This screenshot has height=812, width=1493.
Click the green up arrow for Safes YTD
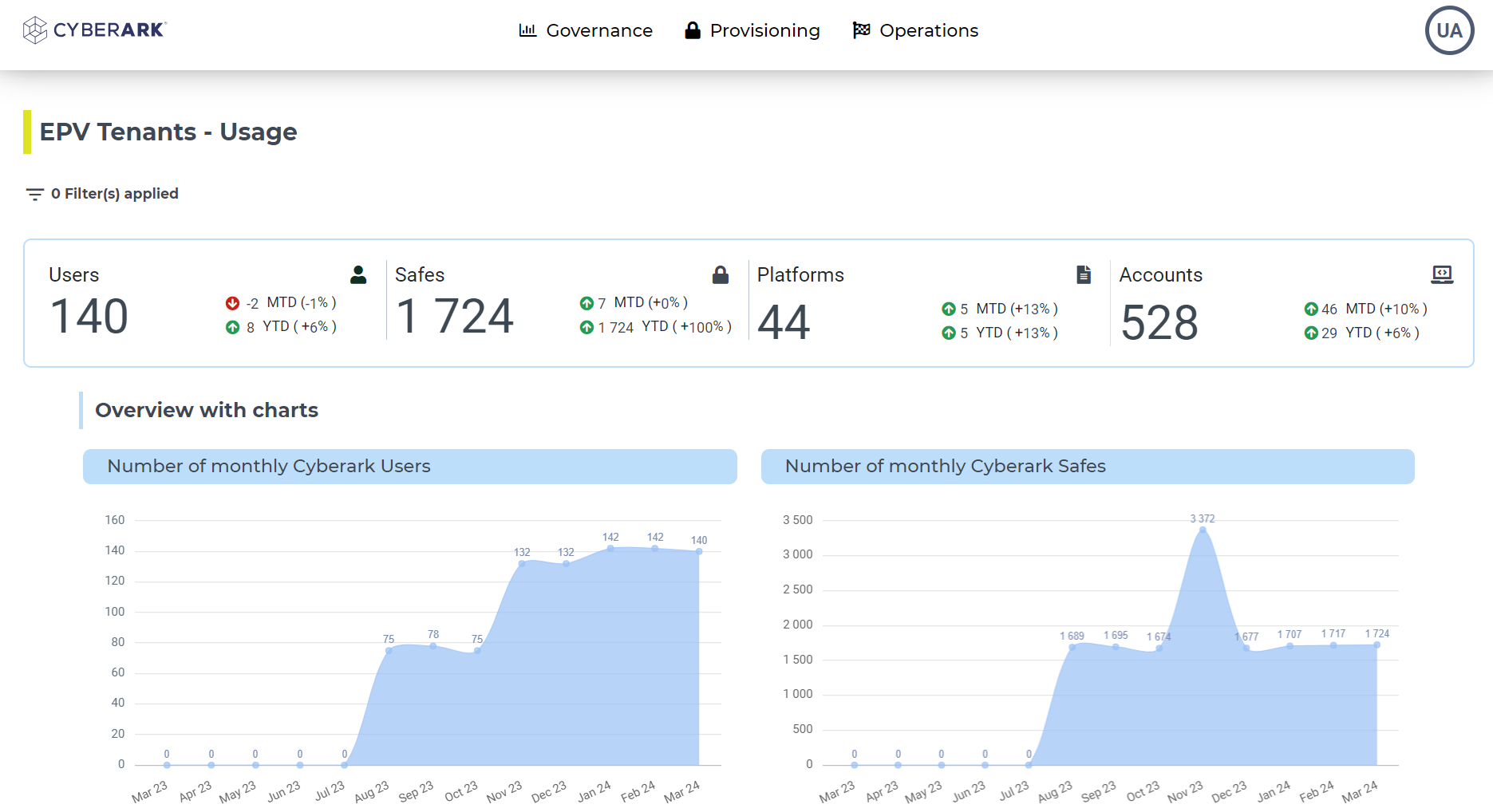click(x=587, y=327)
